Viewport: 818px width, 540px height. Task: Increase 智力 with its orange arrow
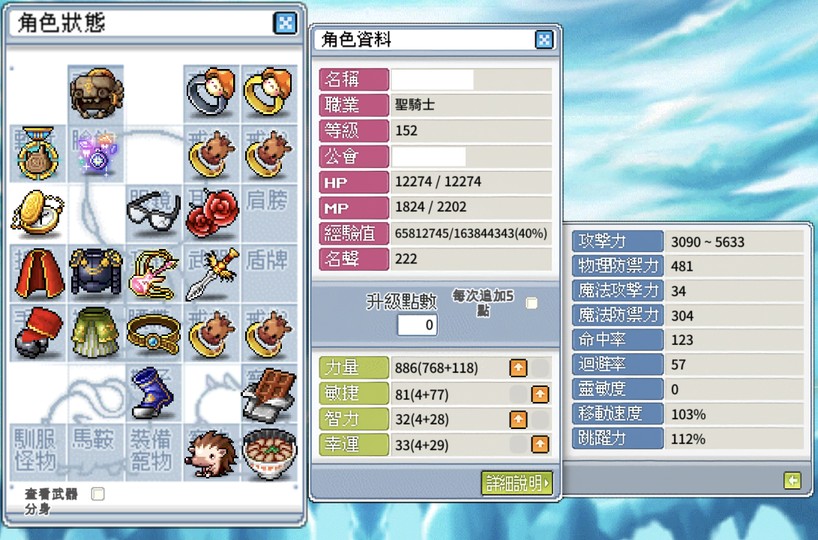(x=518, y=419)
